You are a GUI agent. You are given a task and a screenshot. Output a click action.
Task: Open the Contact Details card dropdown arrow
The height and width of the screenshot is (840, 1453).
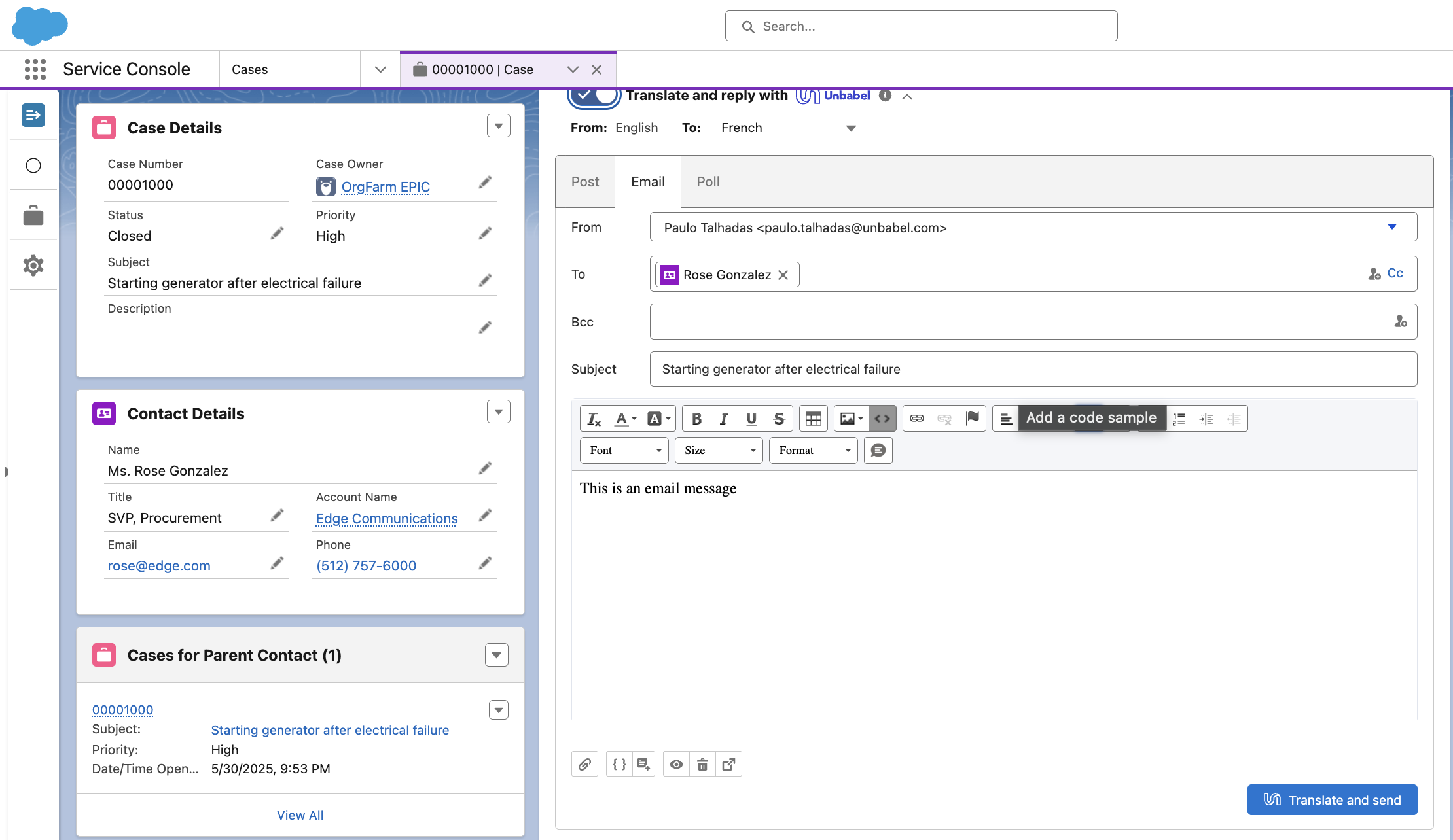(x=499, y=411)
